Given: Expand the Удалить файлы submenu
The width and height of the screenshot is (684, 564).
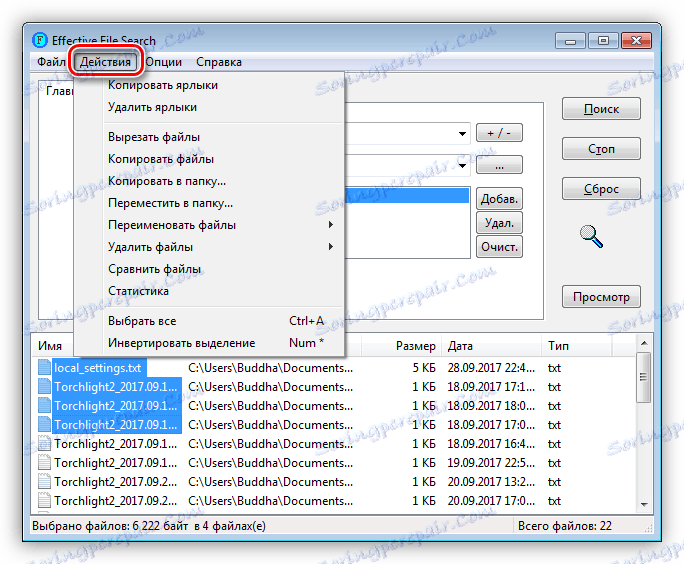Looking at the screenshot, I should click(209, 247).
